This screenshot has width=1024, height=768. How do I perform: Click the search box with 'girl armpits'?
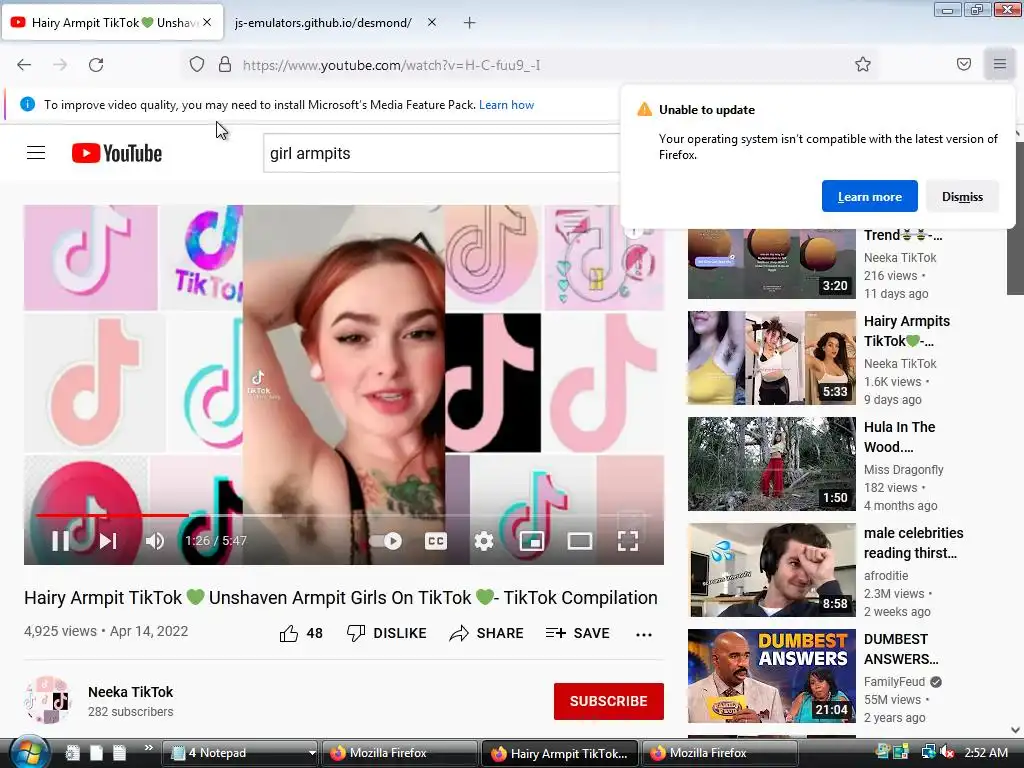tap(441, 153)
